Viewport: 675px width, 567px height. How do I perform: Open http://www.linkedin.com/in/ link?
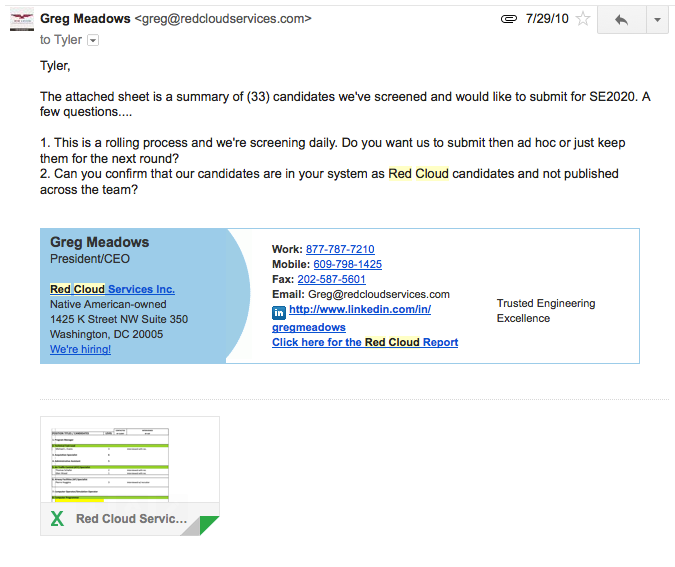coord(360,309)
